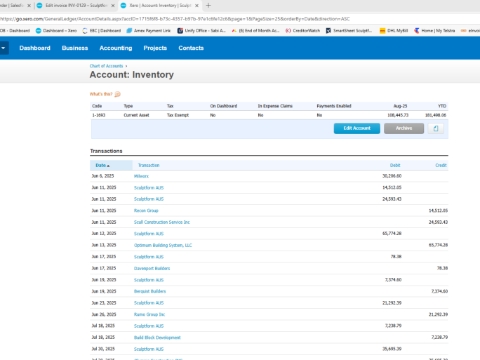Open the Jun 6, 2025 transaction link

tap(141, 176)
